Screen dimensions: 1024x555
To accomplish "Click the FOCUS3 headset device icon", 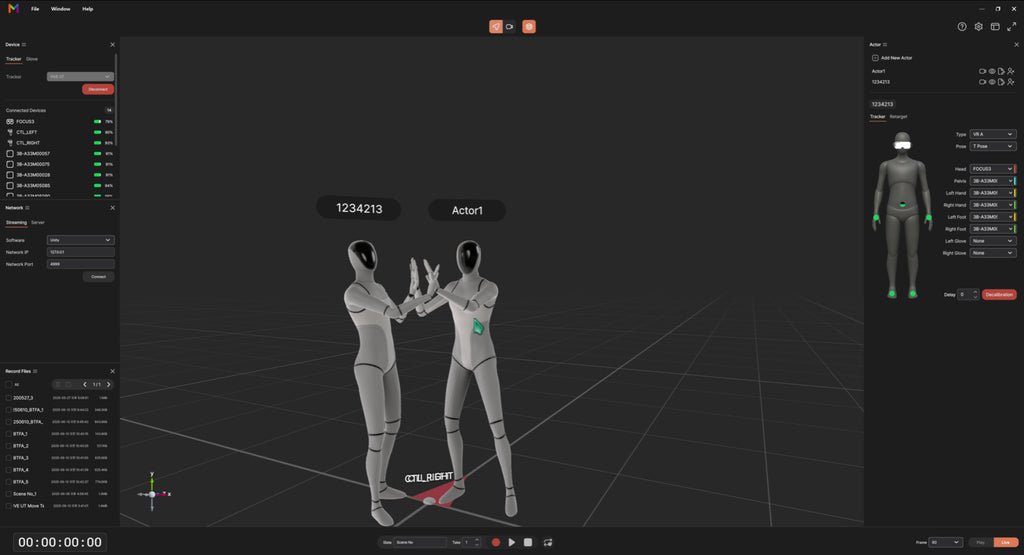I will (10, 121).
